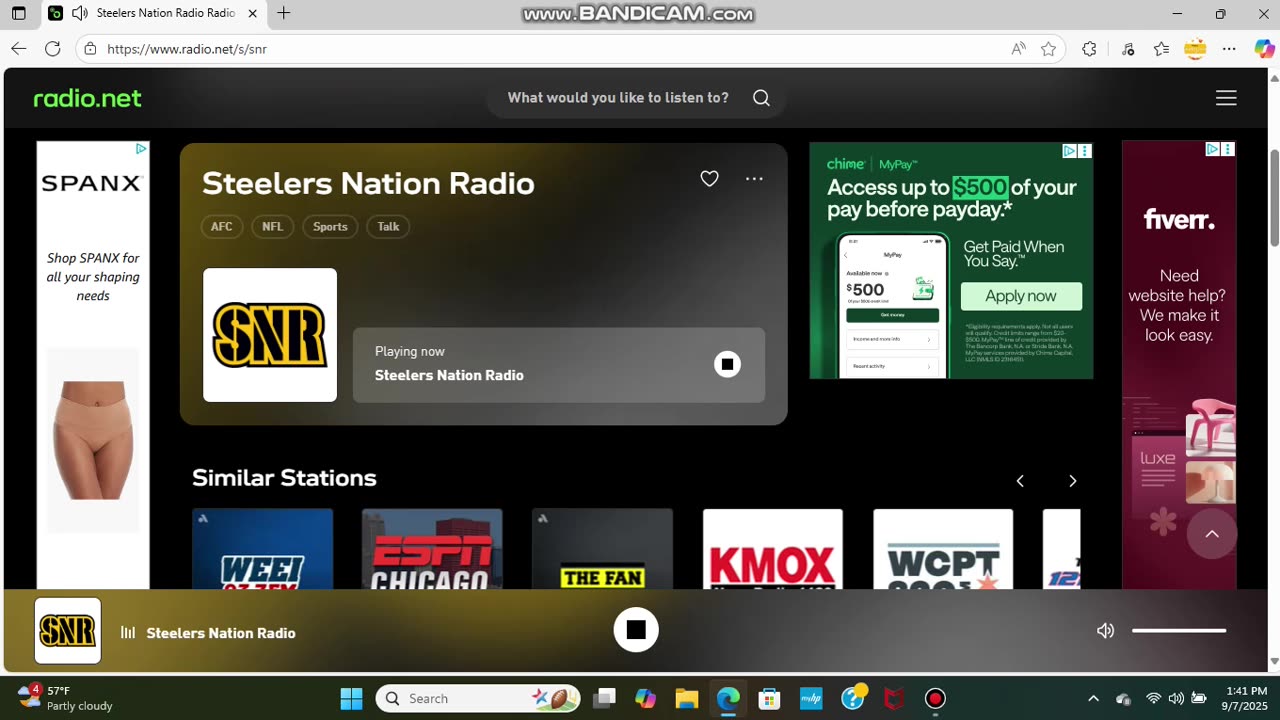Image resolution: width=1280 pixels, height=720 pixels.
Task: Click Apply now in Chime ad
Action: (x=1021, y=296)
